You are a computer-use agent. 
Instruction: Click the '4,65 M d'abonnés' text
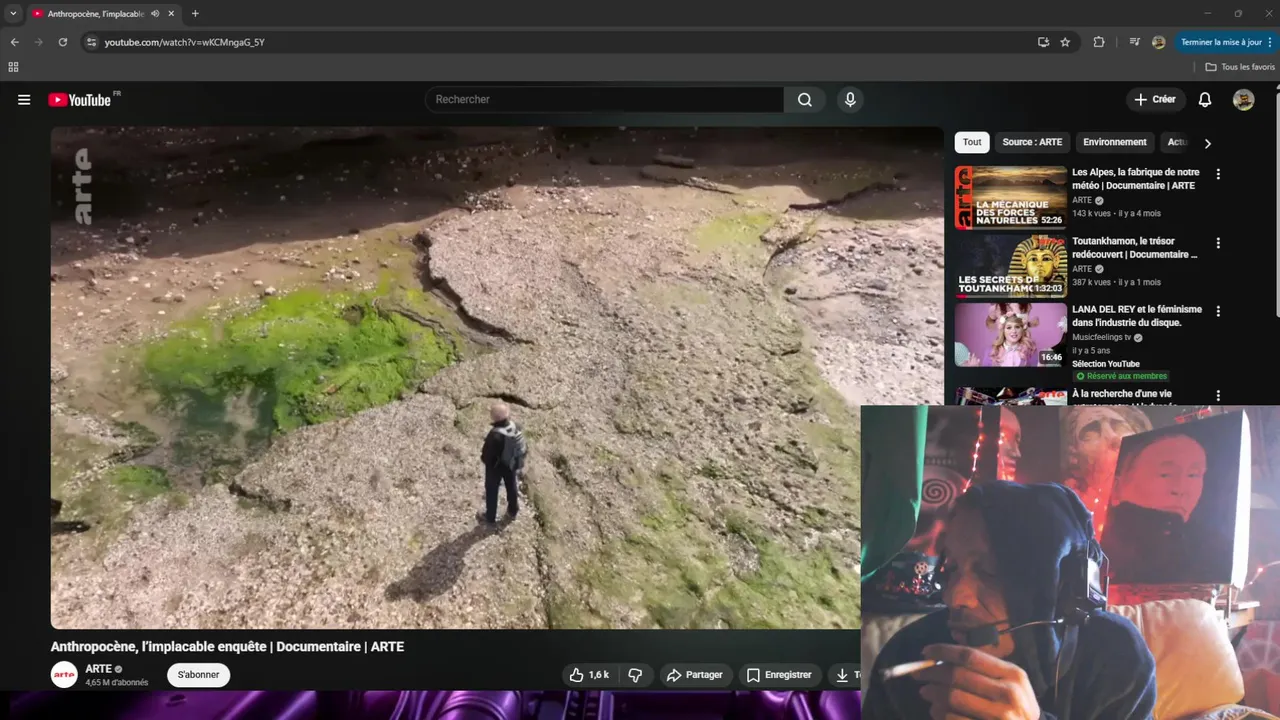(117, 683)
